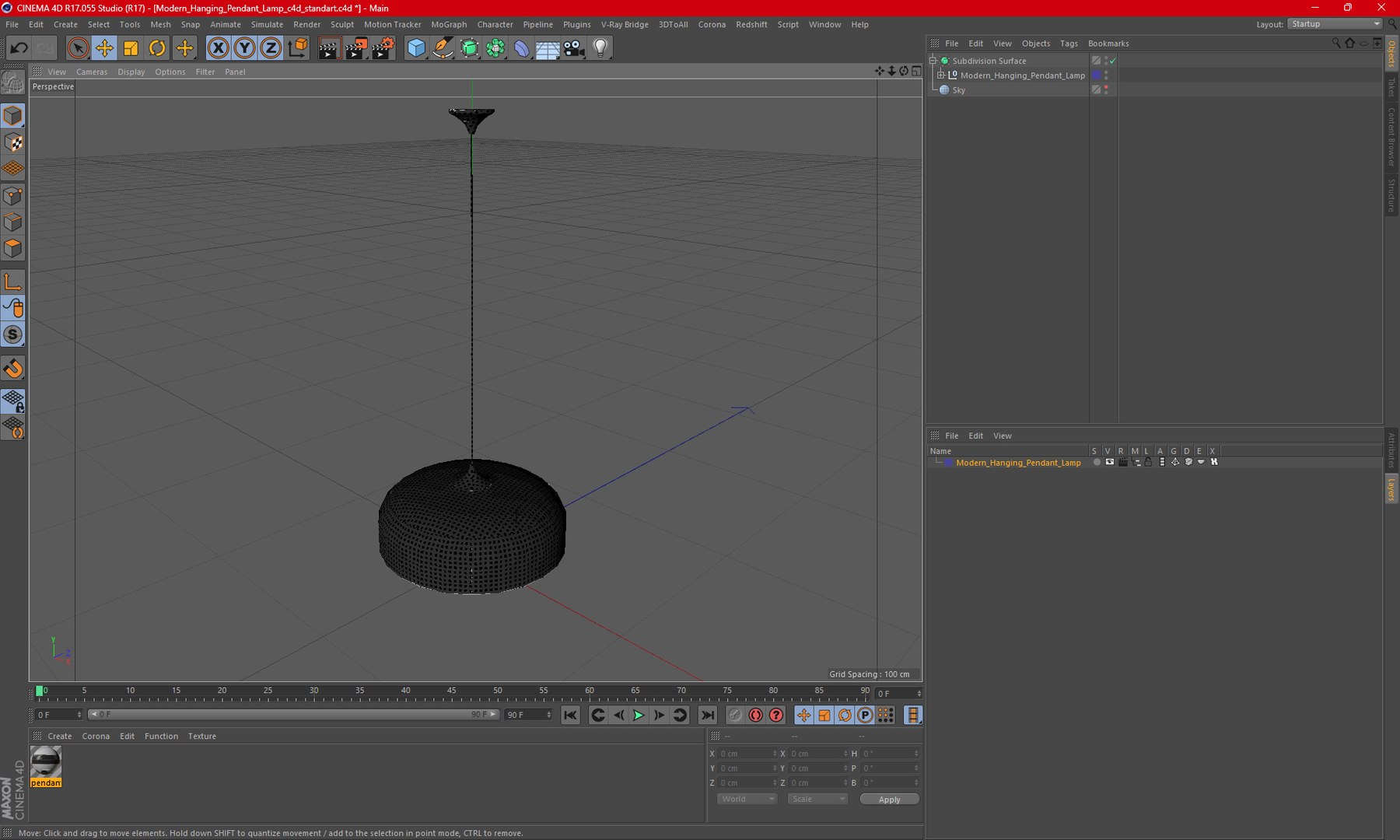Click the Apply button
Screen dimensions: 1400x840
click(x=889, y=800)
